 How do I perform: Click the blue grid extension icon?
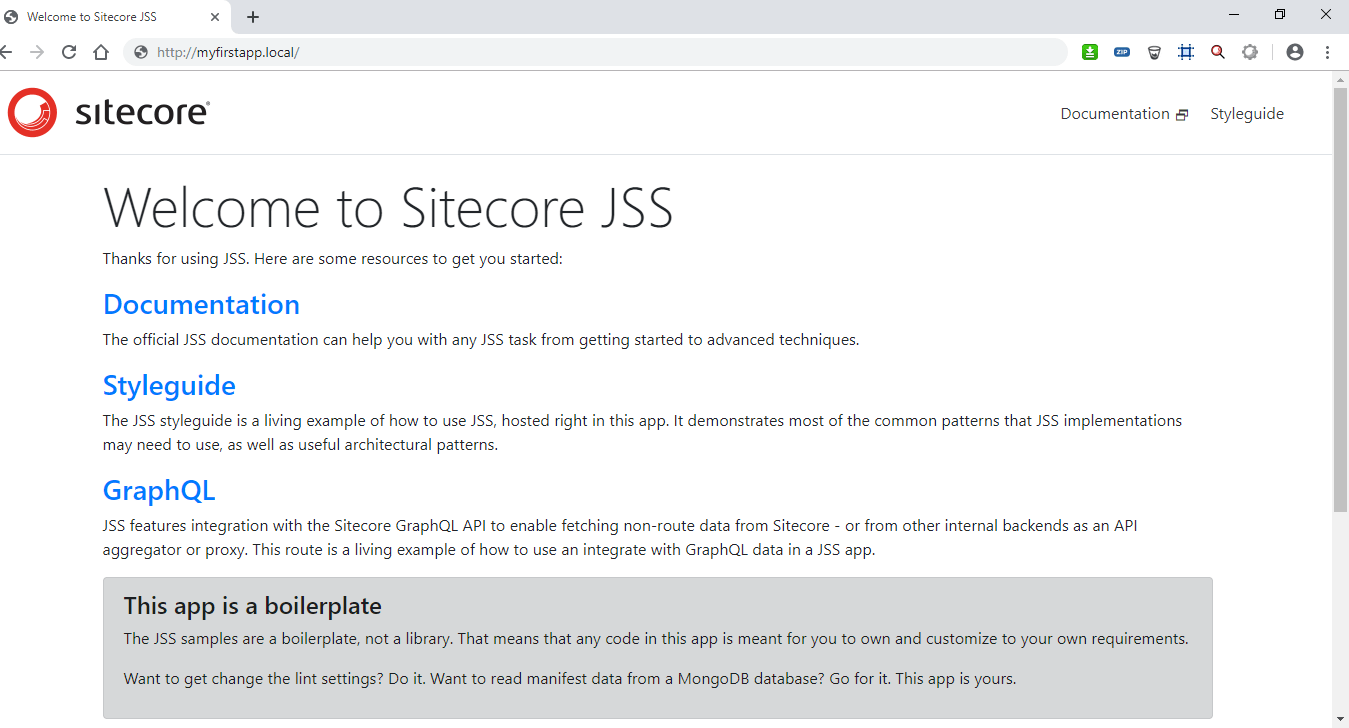(x=1186, y=52)
